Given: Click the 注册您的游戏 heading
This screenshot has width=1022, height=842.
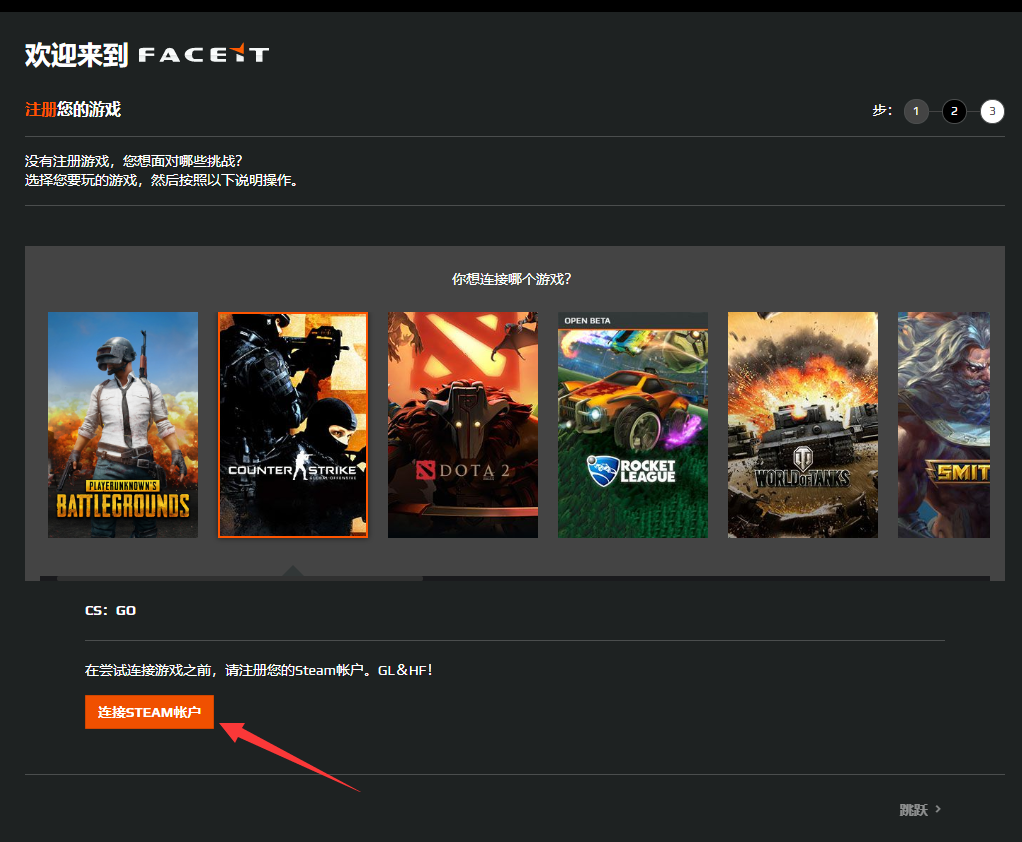Looking at the screenshot, I should coord(73,110).
